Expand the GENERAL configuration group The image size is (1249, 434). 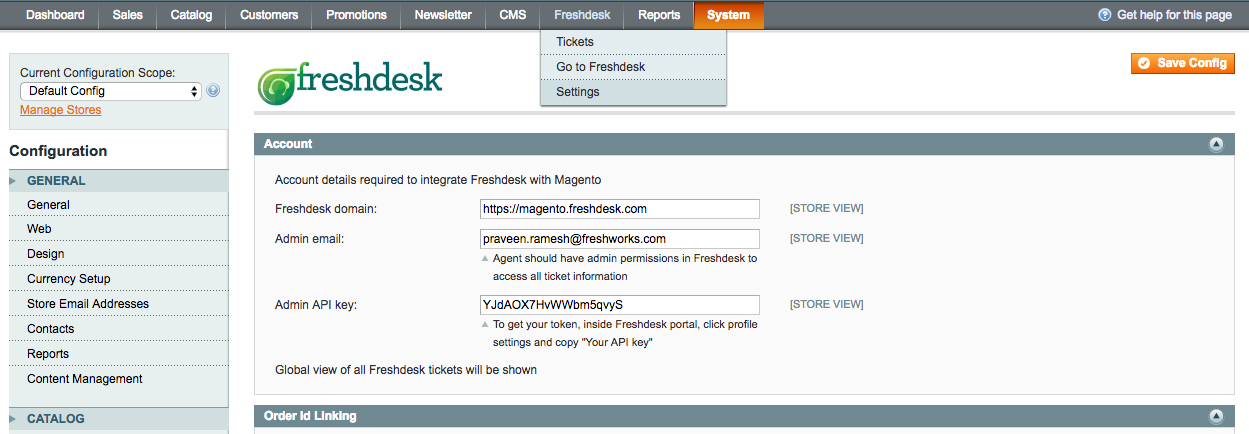(x=119, y=181)
